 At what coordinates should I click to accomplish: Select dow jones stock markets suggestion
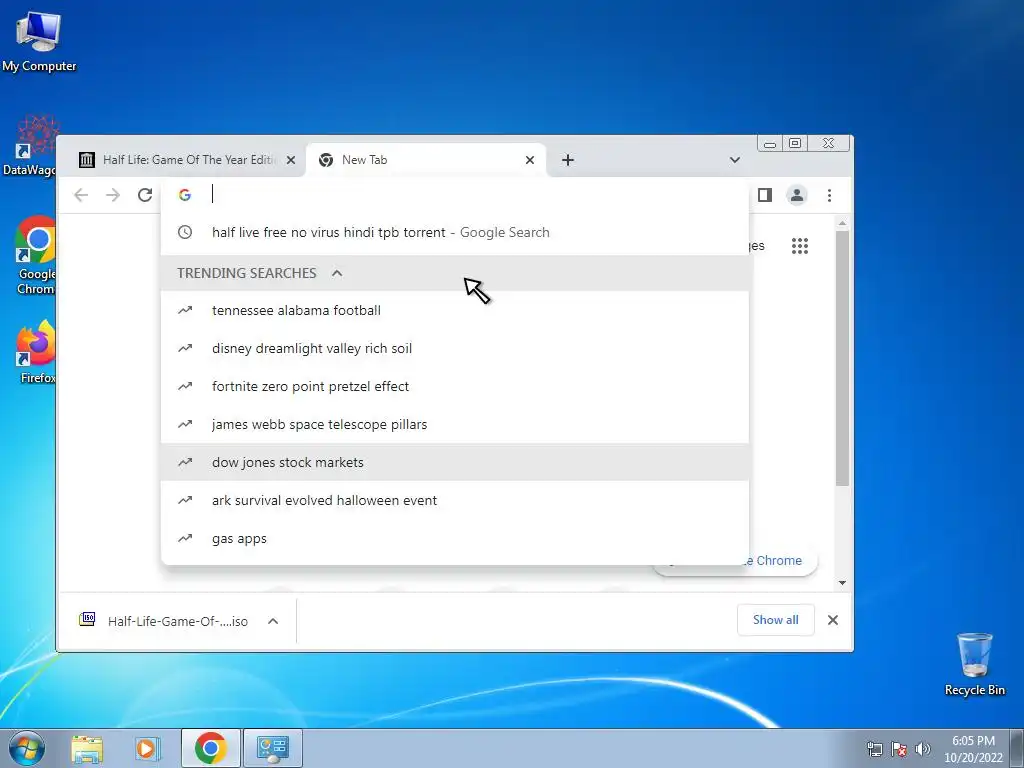455,462
